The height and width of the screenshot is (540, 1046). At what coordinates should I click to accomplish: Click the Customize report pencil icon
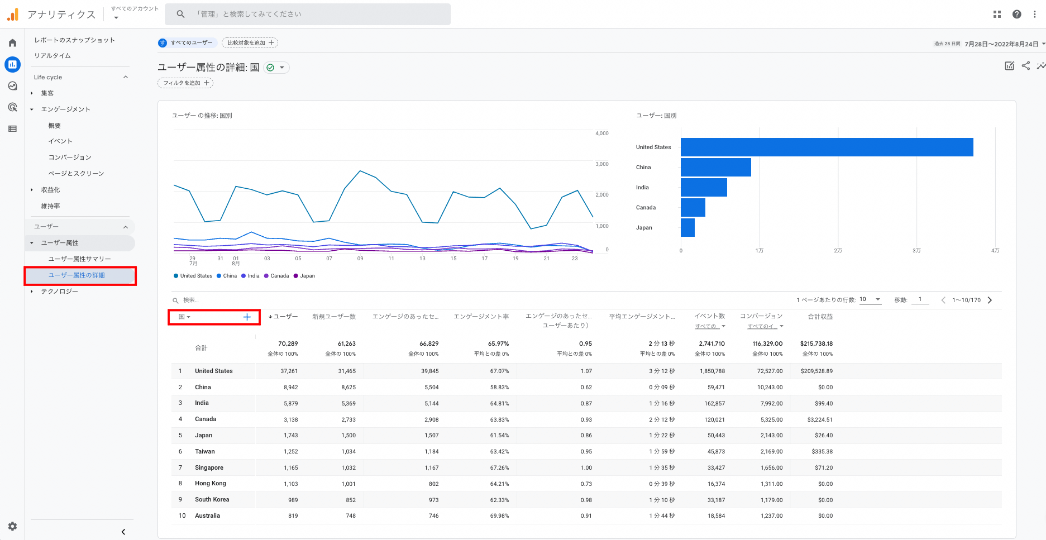pos(1009,65)
